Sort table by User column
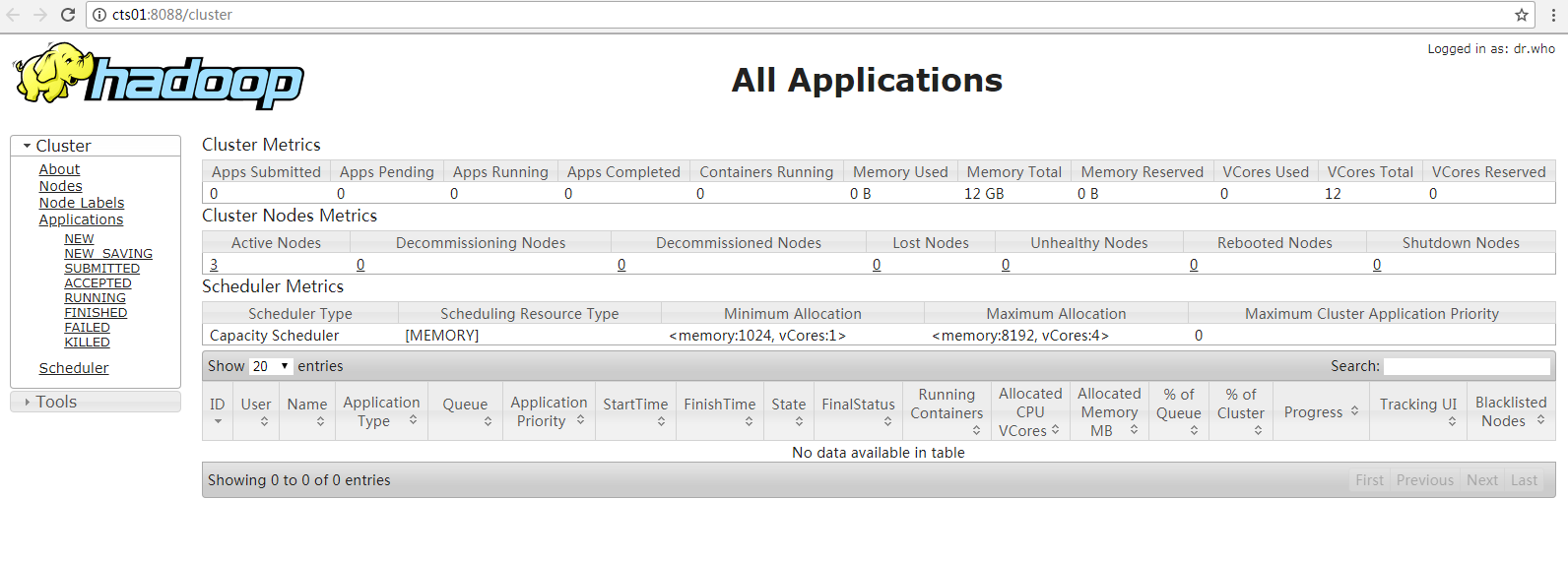Screen dimensions: 1568x562 click(x=256, y=411)
